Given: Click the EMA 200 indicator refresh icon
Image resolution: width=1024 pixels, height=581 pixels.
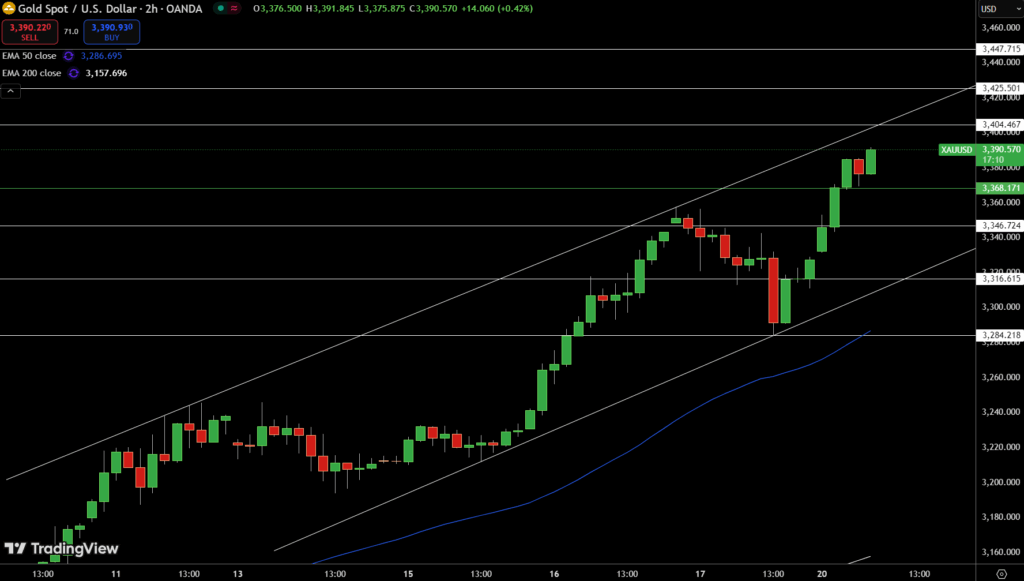Looking at the screenshot, I should (x=74, y=73).
